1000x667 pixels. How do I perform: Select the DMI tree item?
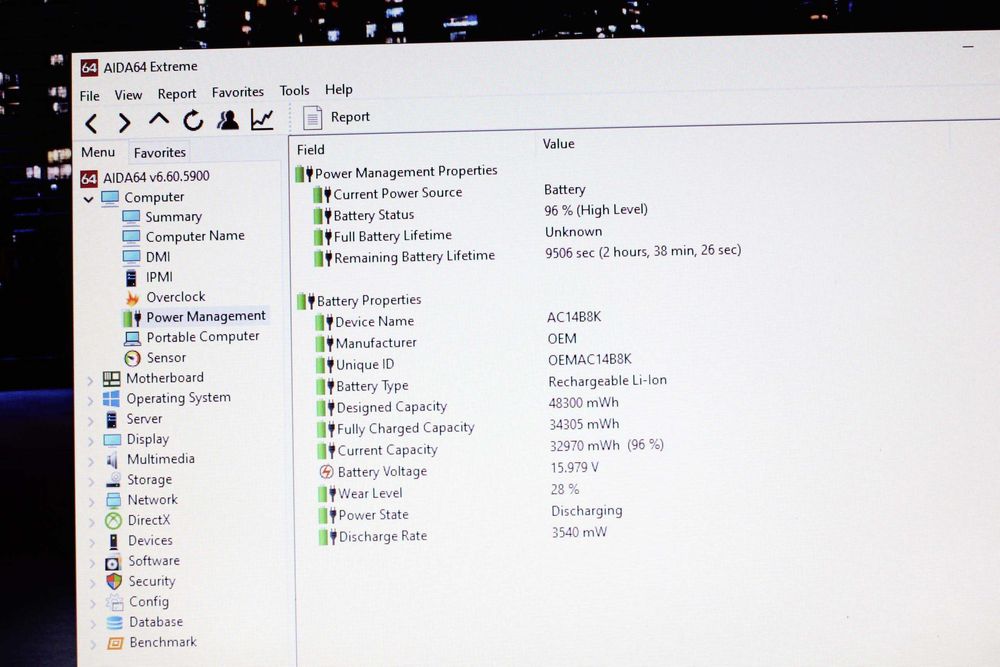click(158, 256)
